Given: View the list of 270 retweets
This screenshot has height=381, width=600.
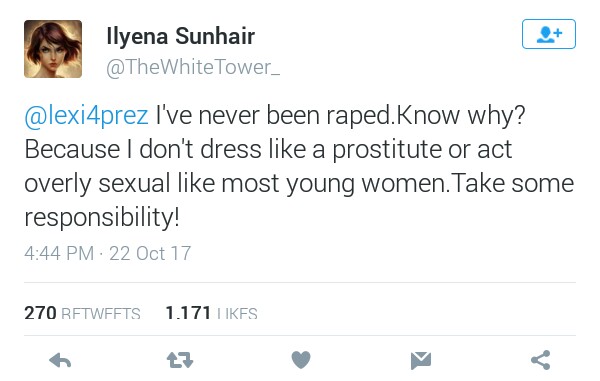Looking at the screenshot, I should (x=82, y=313).
